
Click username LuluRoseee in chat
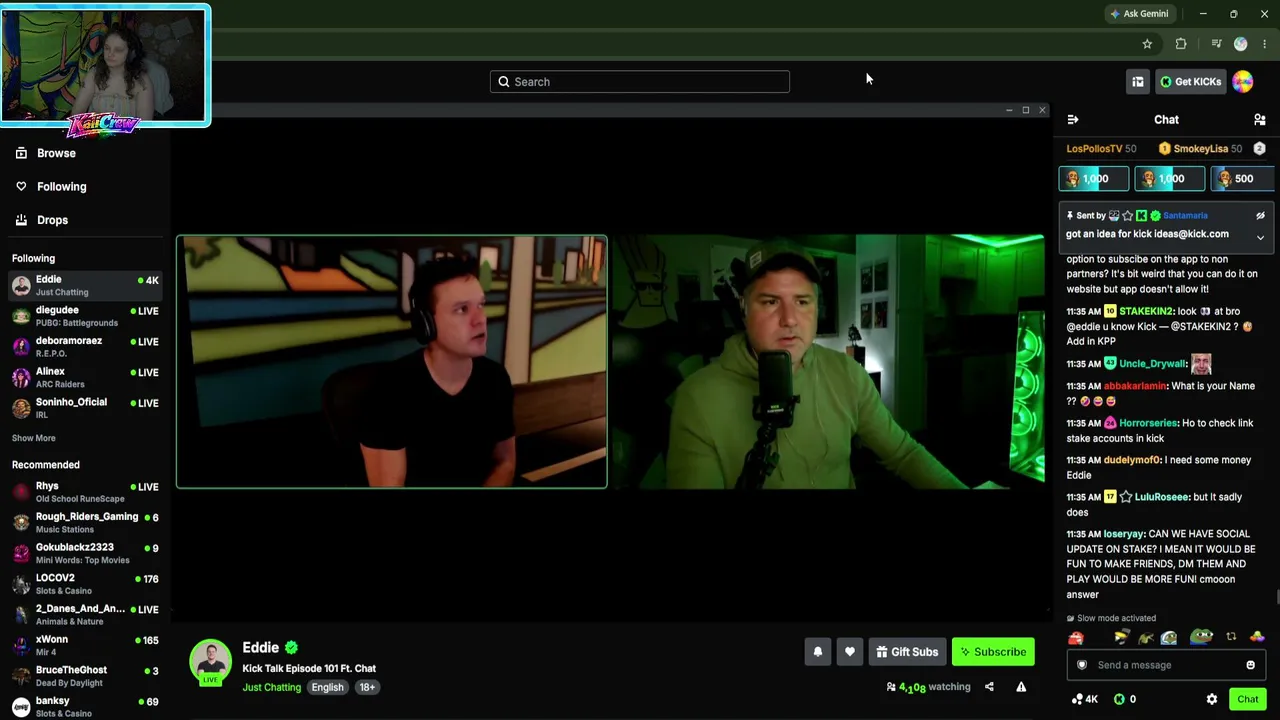[1161, 497]
